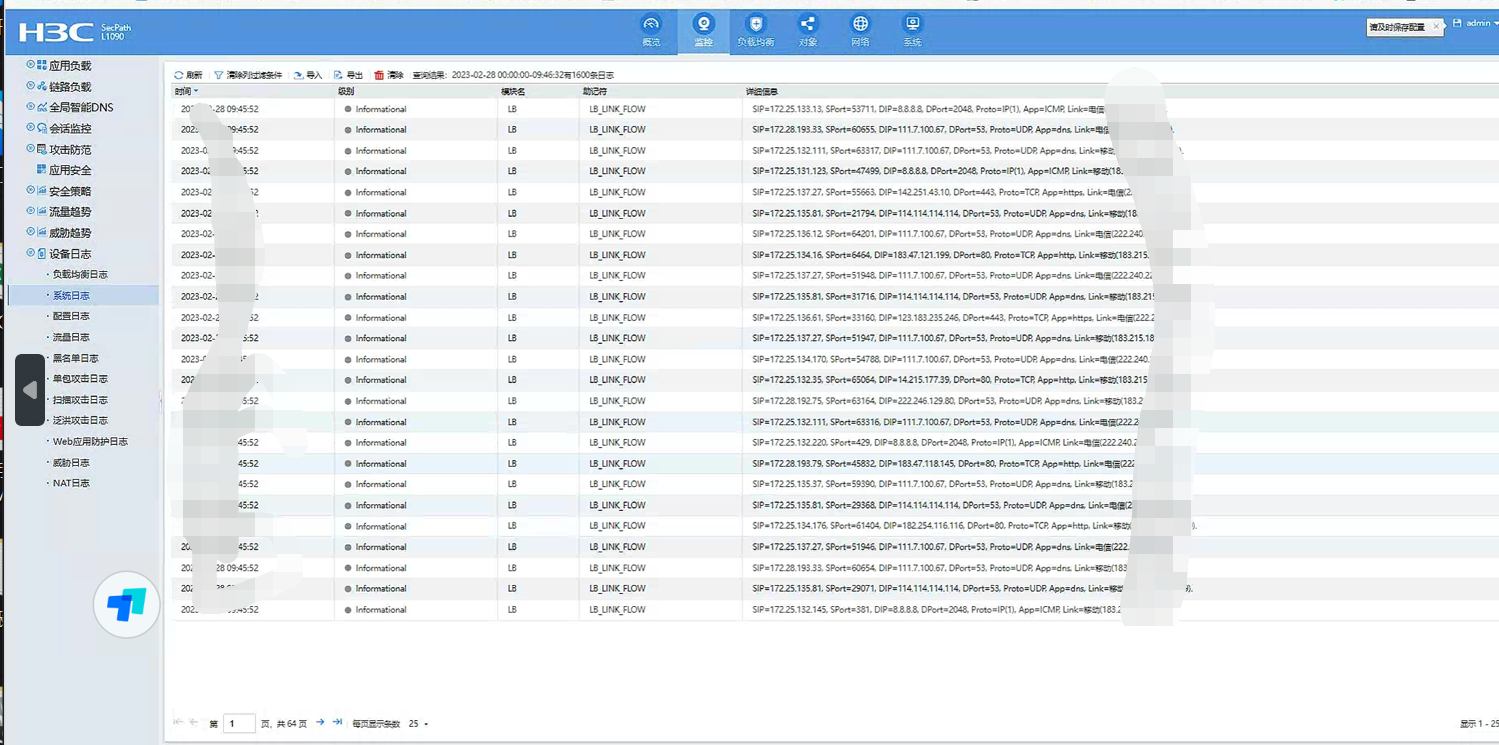Screen dimensions: 1499x745
Task: Click the 清除列过滤条件 filter funnel icon
Action: click(x=219, y=75)
